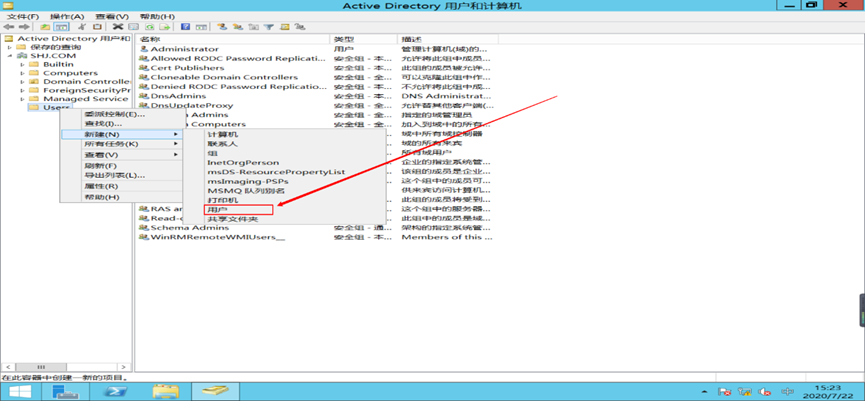Expand Managed Service tree node
This screenshot has width=865, height=401.
[22, 99]
